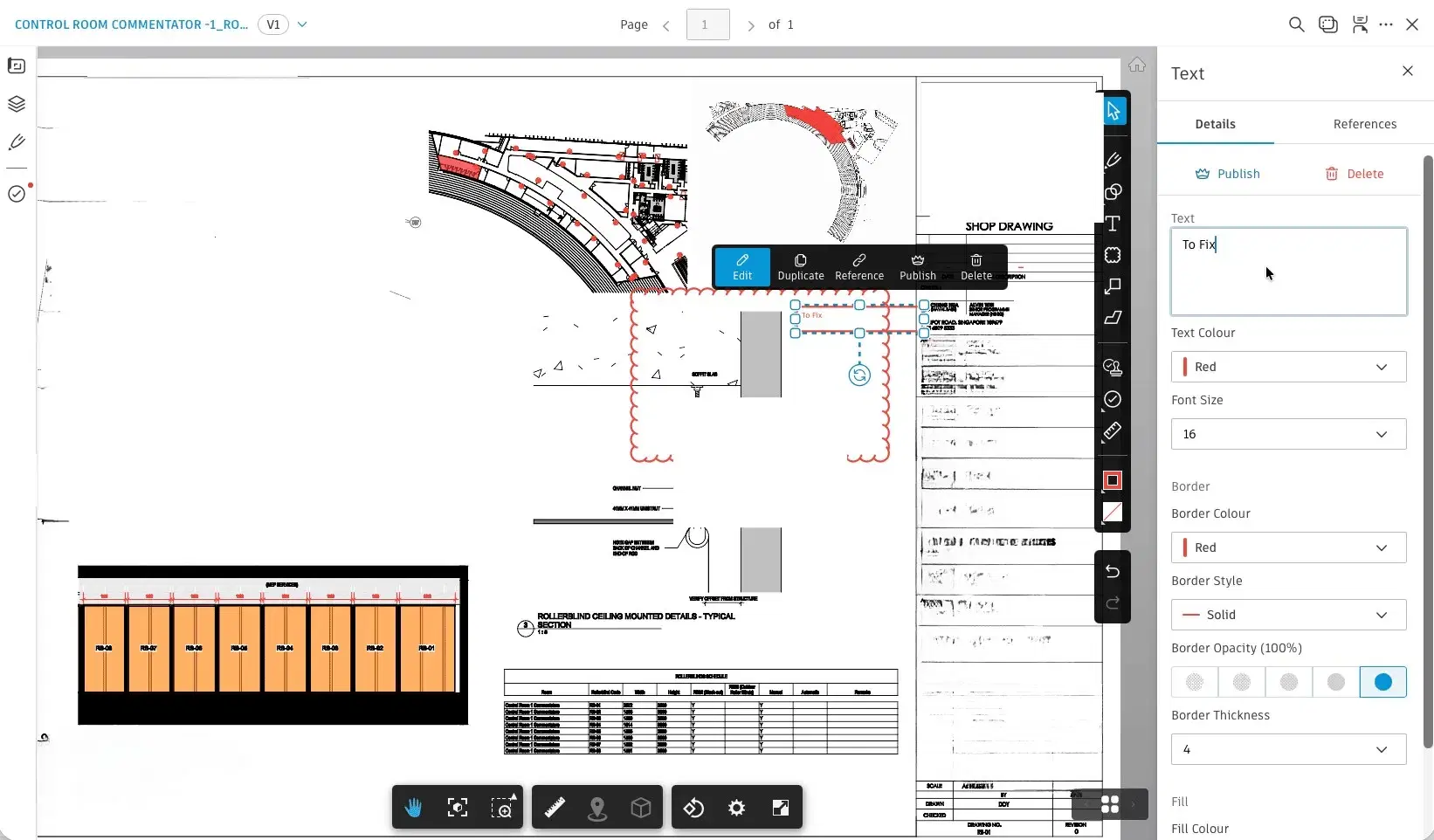The image size is (1434, 840).
Task: Click Delete button in Text panel
Action: click(1355, 174)
